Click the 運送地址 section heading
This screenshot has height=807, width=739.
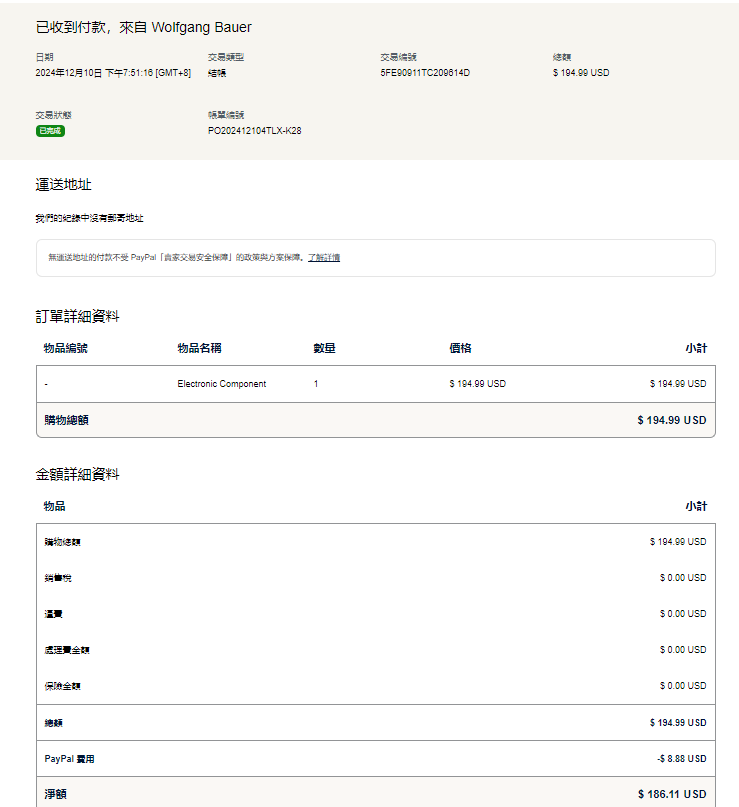coord(64,185)
